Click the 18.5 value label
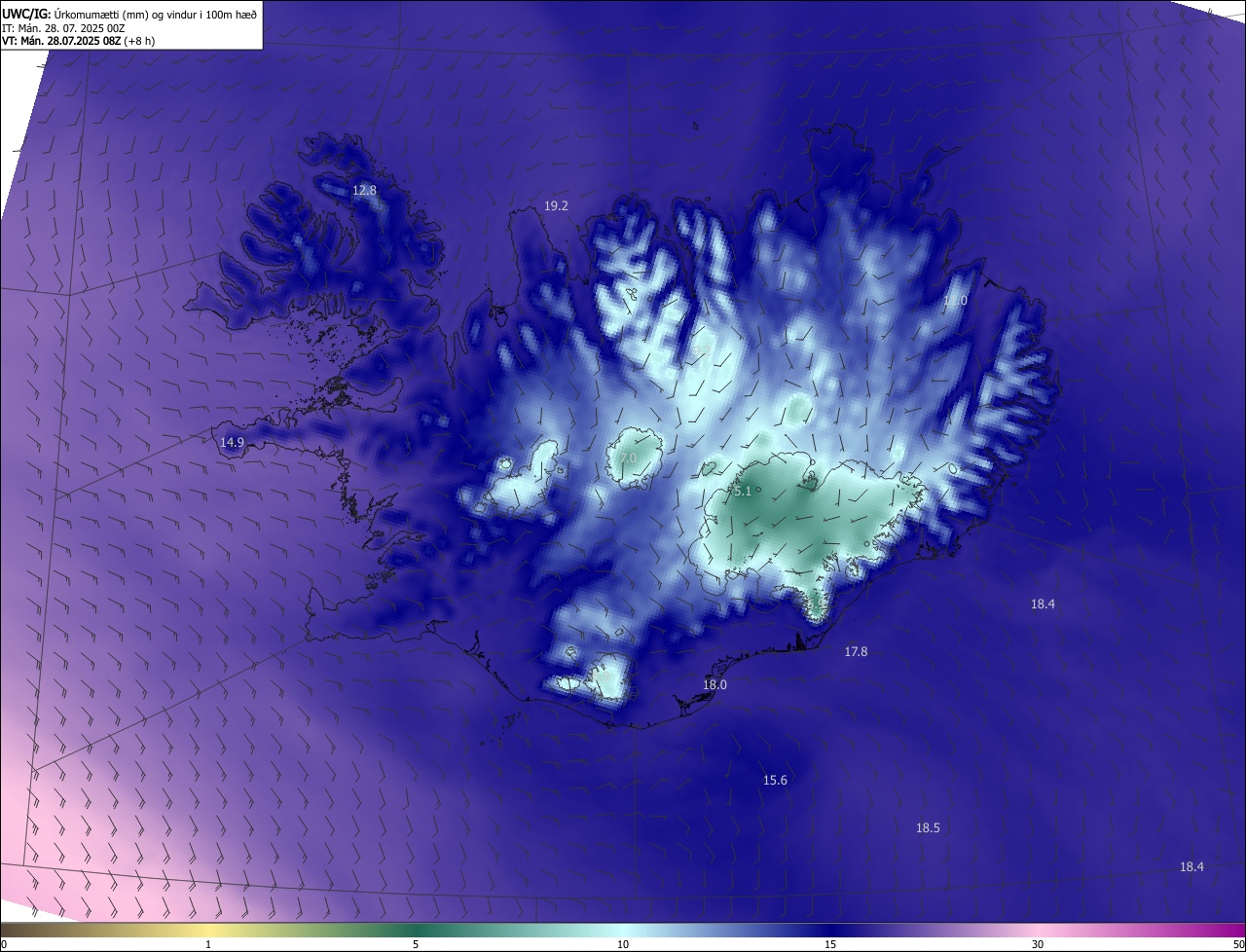 928,827
